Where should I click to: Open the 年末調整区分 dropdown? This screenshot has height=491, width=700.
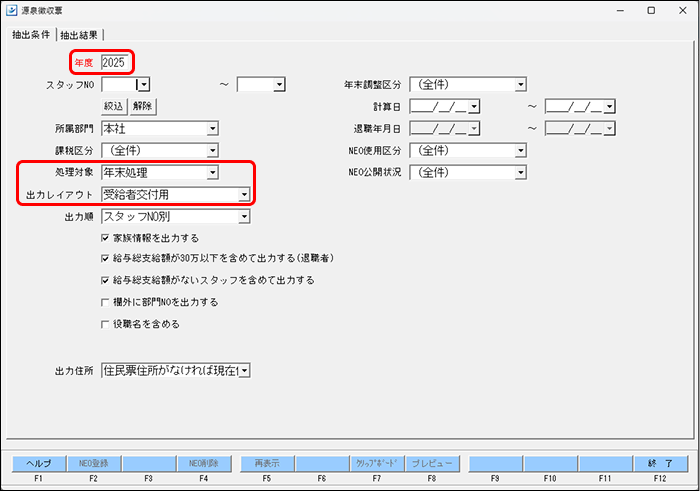click(x=521, y=84)
